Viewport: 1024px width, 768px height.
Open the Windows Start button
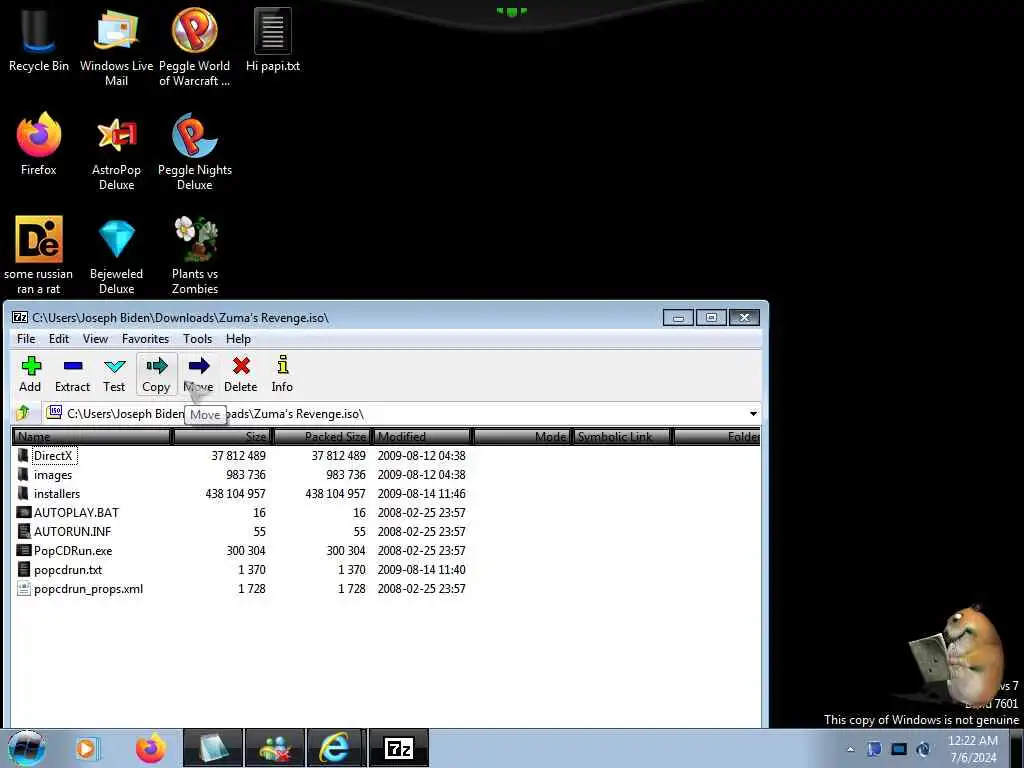(27, 748)
